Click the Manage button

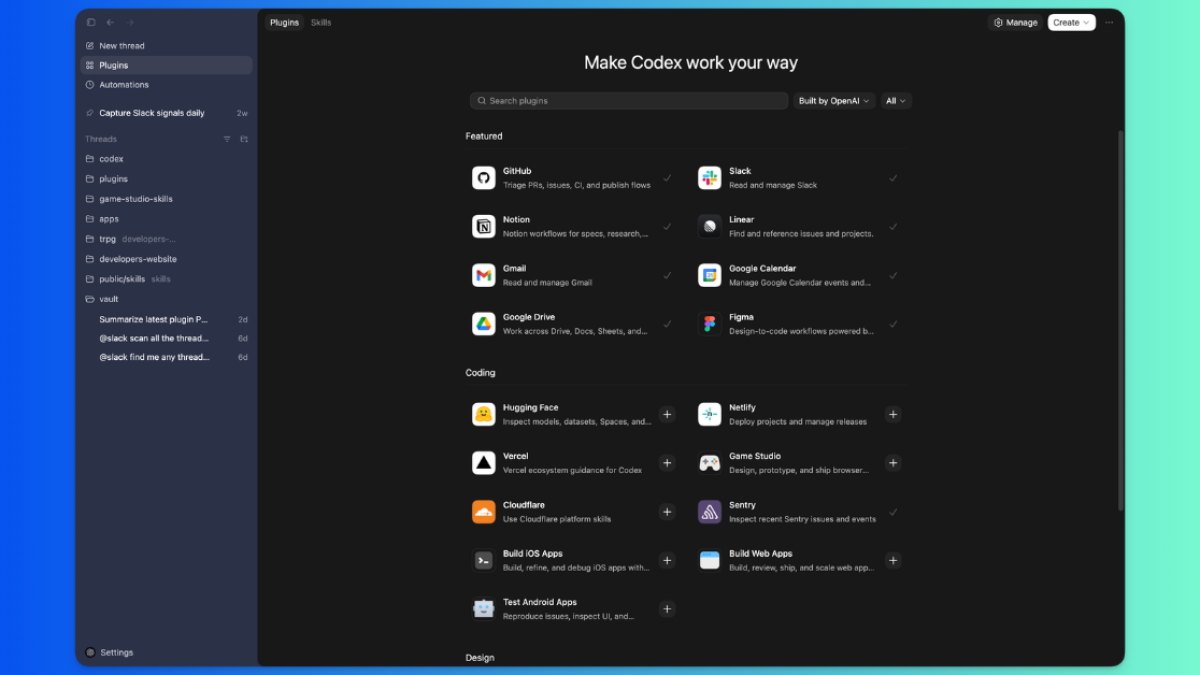pyautogui.click(x=1015, y=22)
